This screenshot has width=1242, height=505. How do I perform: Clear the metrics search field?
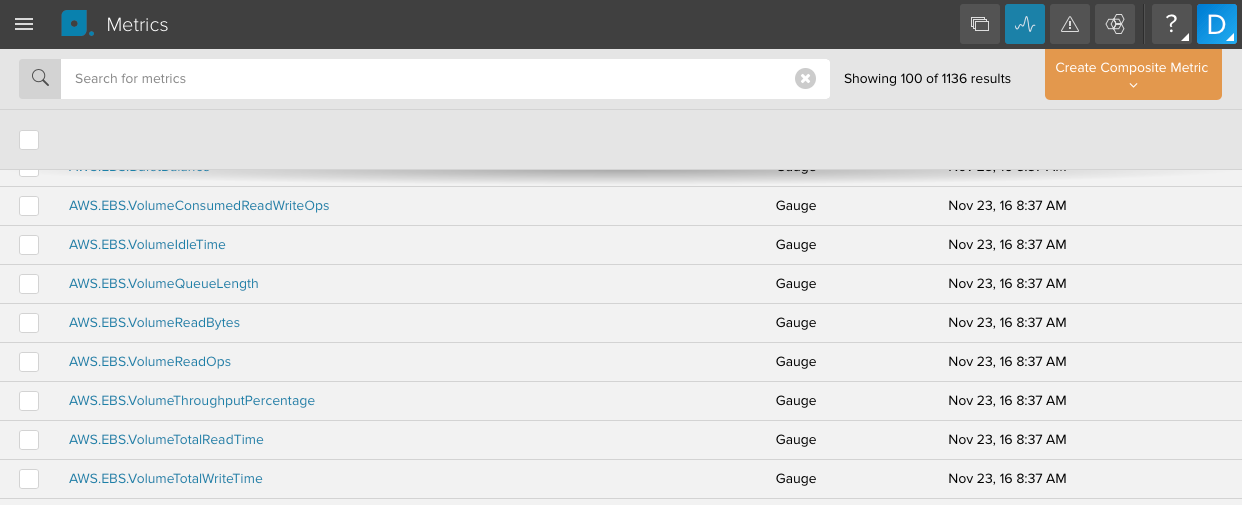[805, 78]
